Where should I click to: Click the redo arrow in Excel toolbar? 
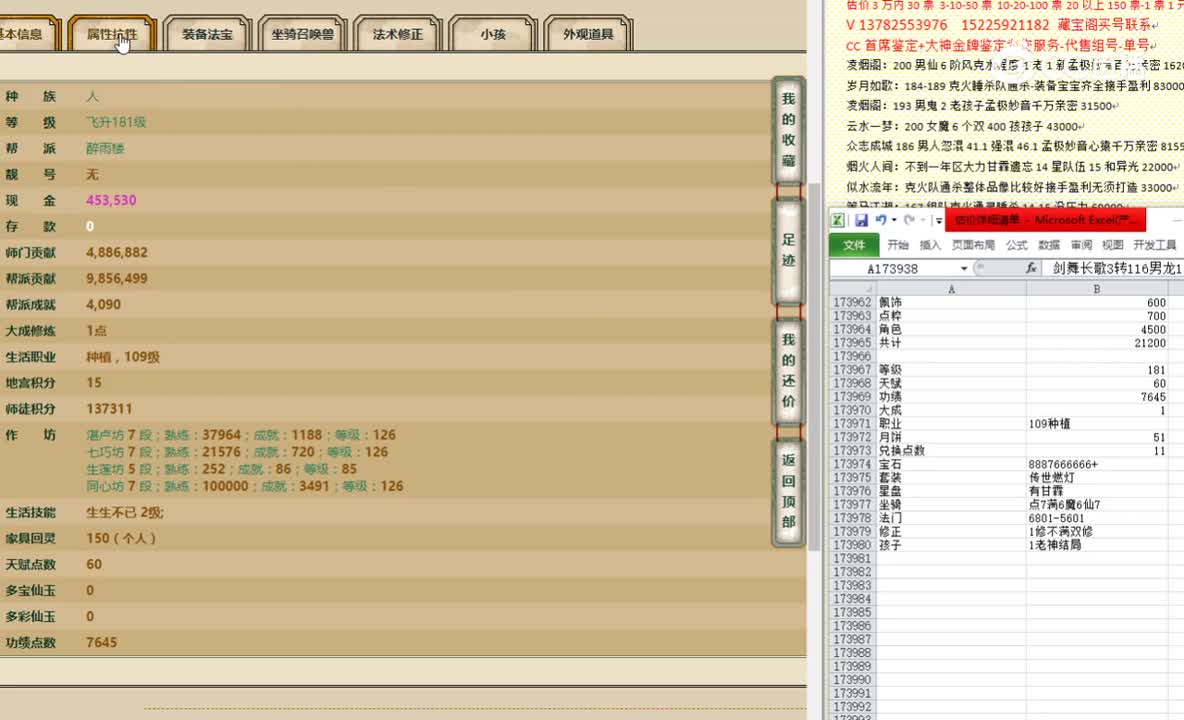(x=909, y=220)
